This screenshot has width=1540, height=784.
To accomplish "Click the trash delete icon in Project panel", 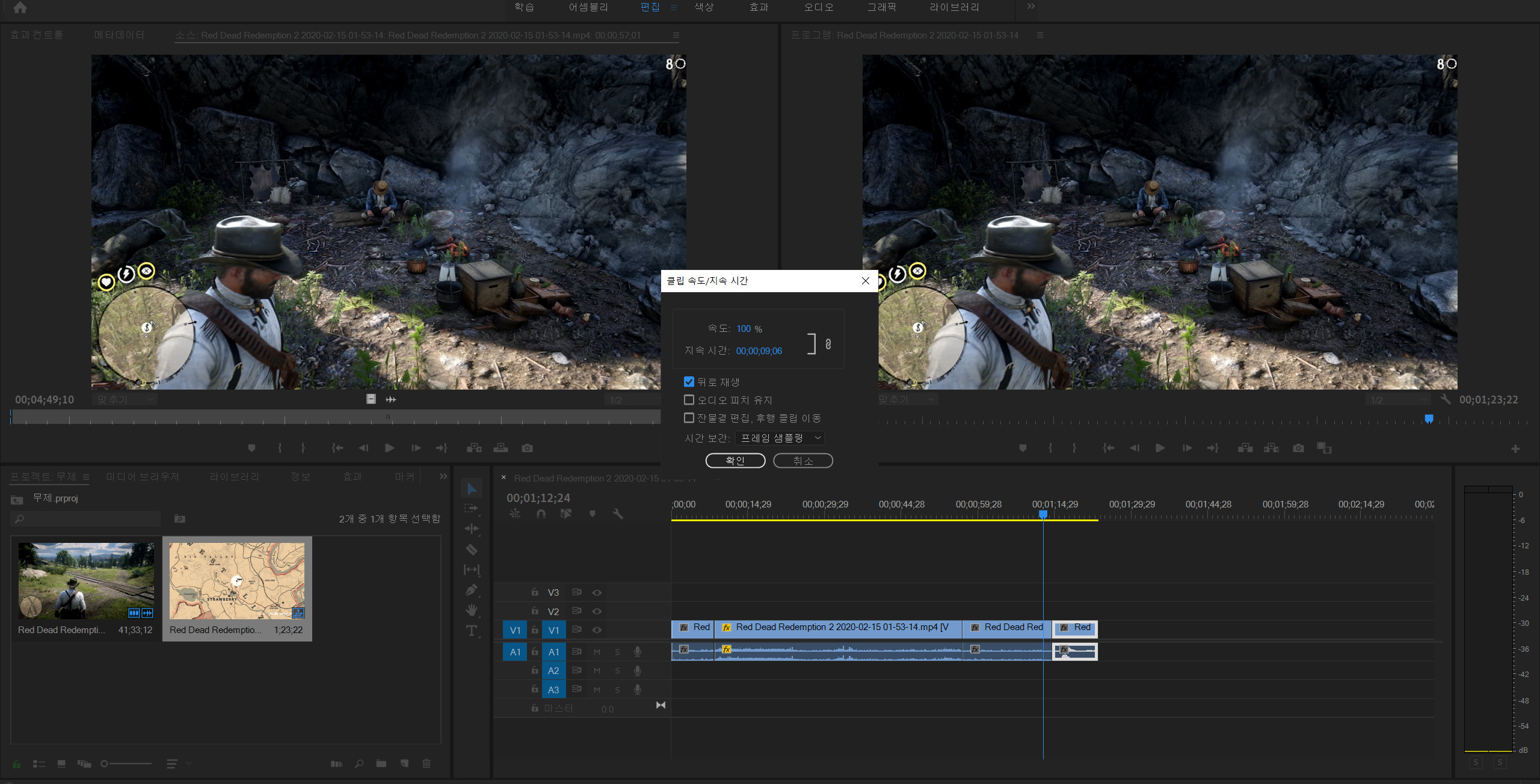I will (x=427, y=764).
